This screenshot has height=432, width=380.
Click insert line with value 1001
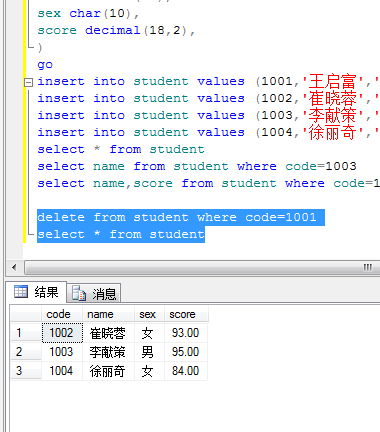[x=208, y=81]
